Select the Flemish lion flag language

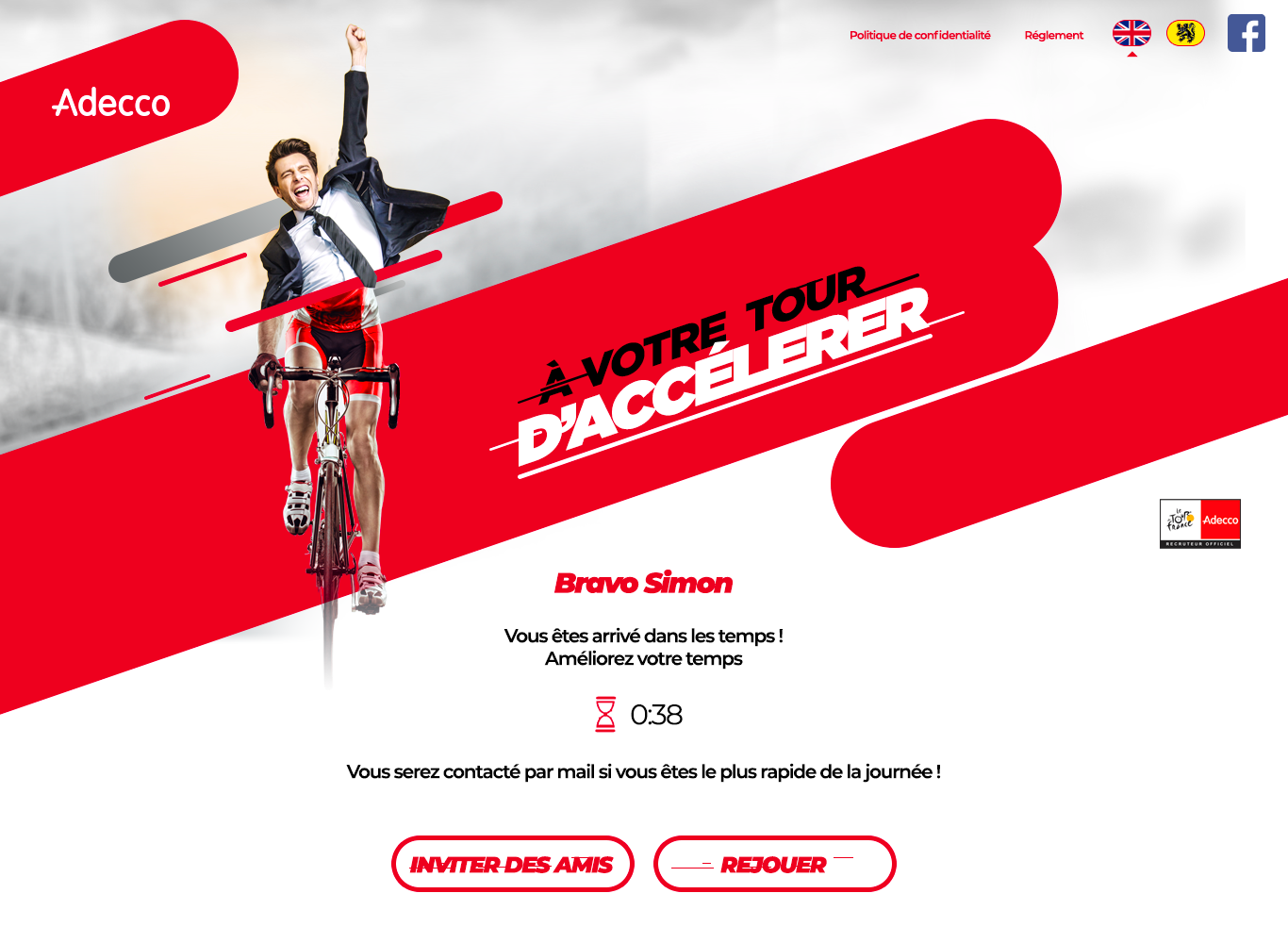(1185, 33)
